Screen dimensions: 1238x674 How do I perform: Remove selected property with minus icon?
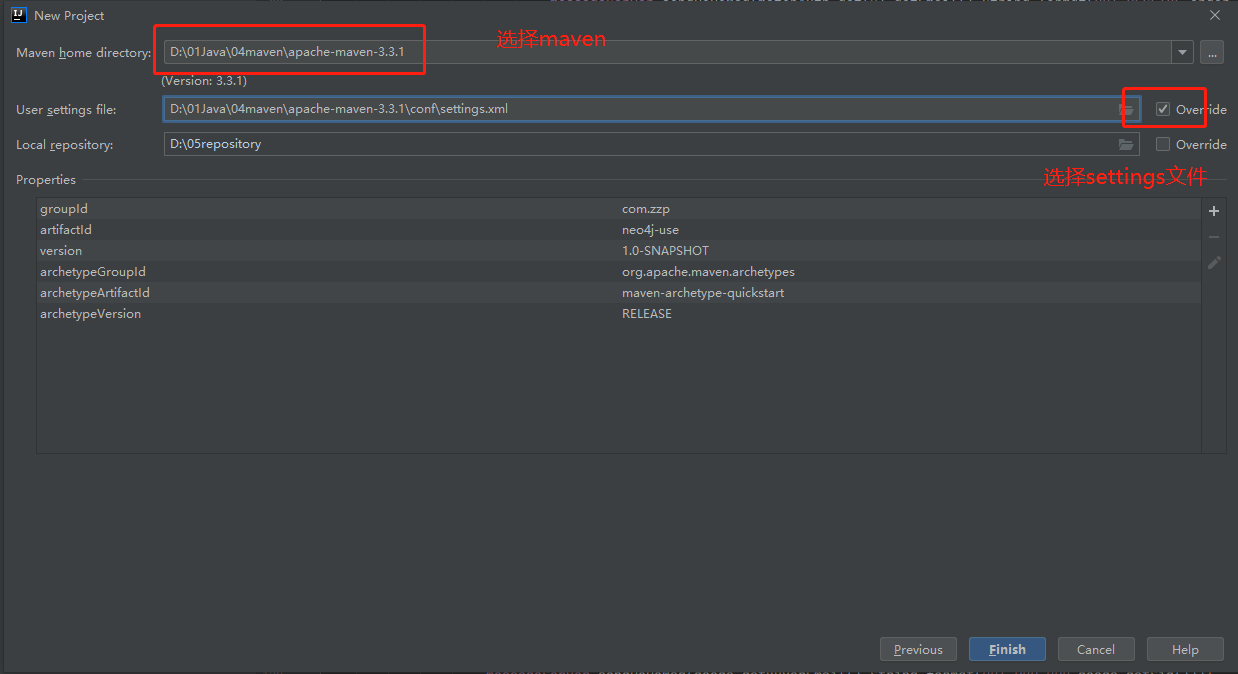pyautogui.click(x=1214, y=237)
